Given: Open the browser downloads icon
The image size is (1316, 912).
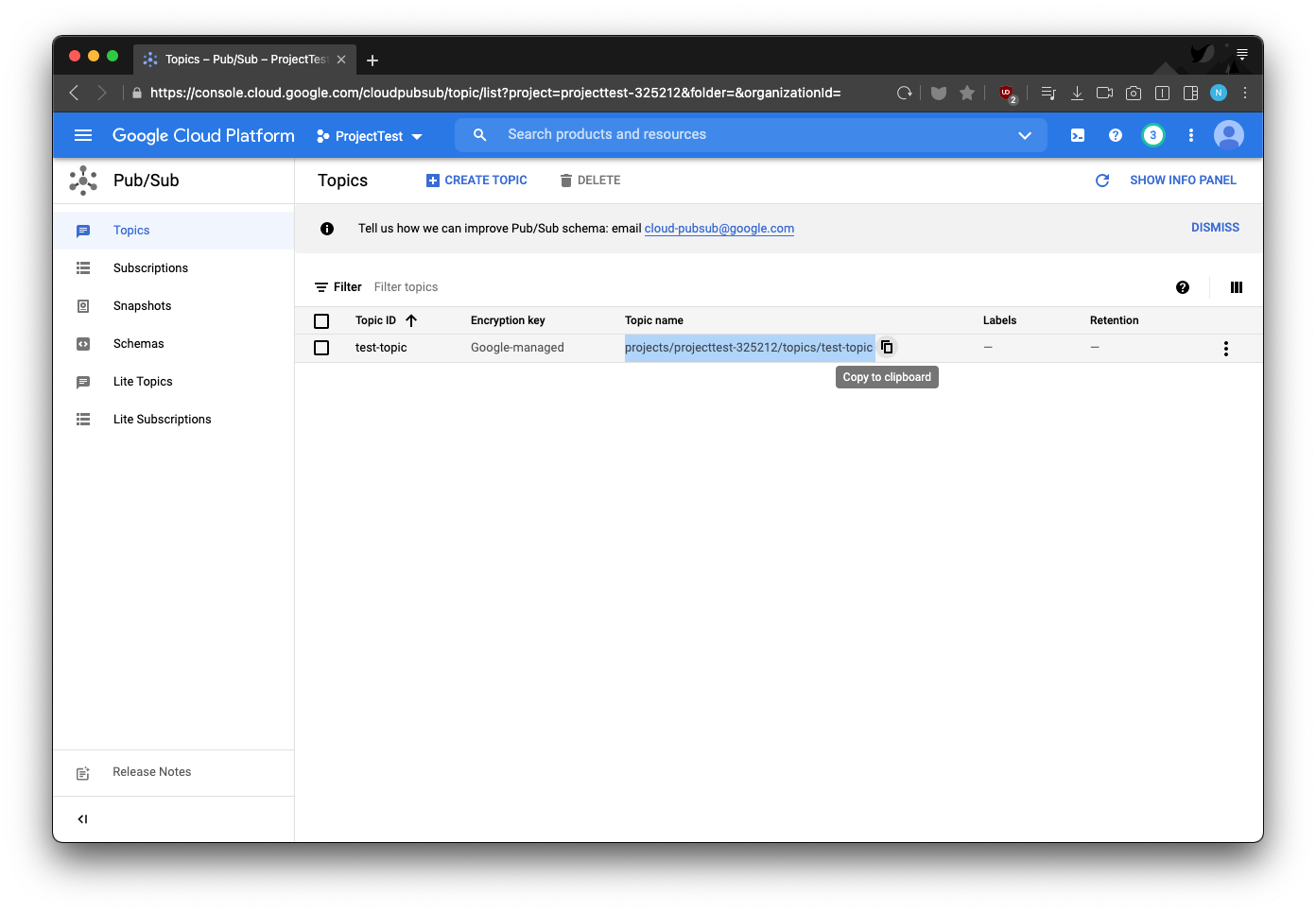Looking at the screenshot, I should pos(1077,93).
